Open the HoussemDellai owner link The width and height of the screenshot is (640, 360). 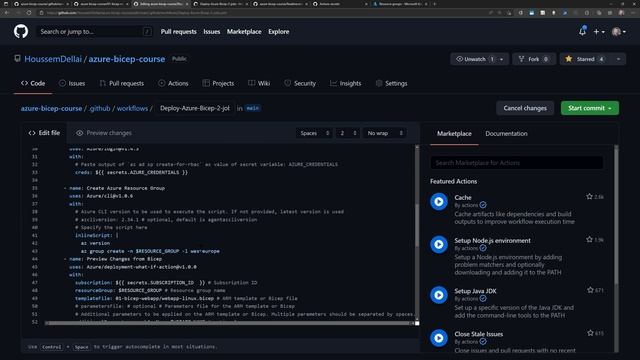[x=53, y=59]
